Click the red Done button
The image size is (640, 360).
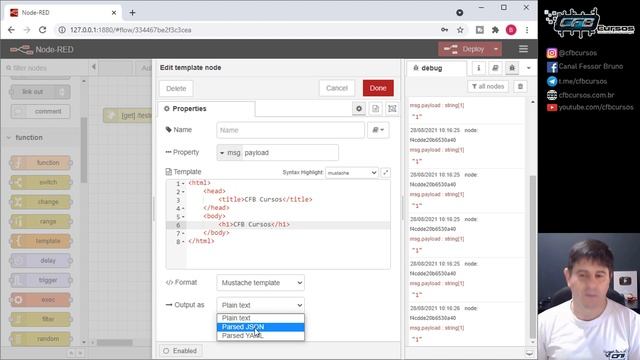click(x=378, y=88)
